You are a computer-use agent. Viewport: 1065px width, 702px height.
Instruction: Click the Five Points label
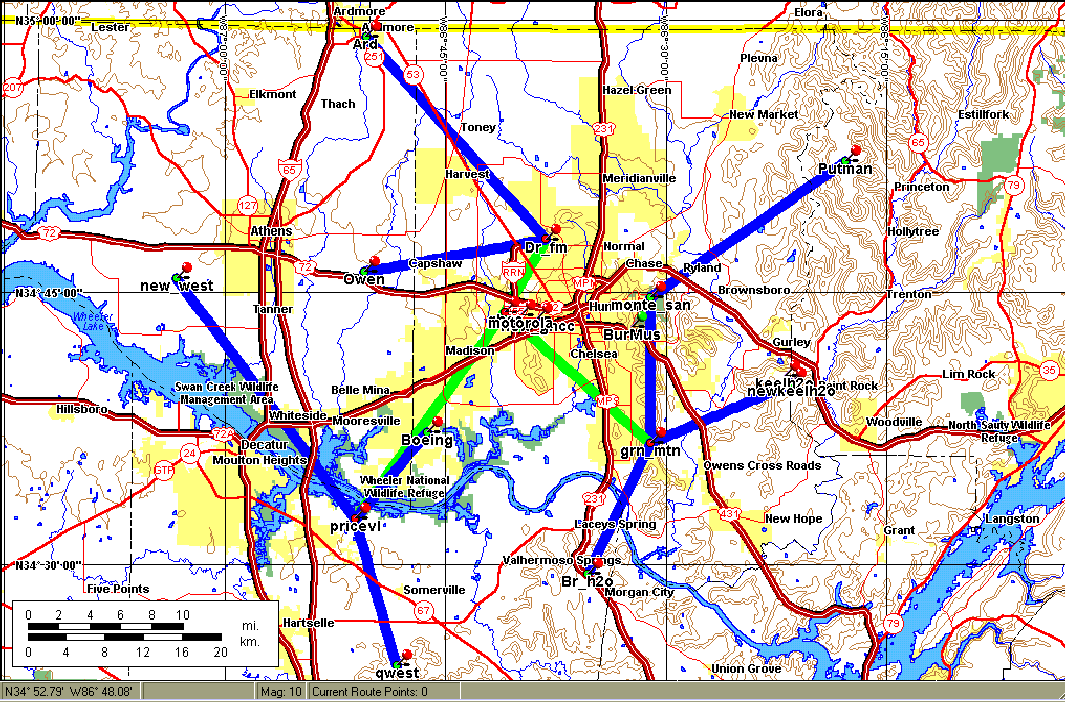pyautogui.click(x=118, y=589)
